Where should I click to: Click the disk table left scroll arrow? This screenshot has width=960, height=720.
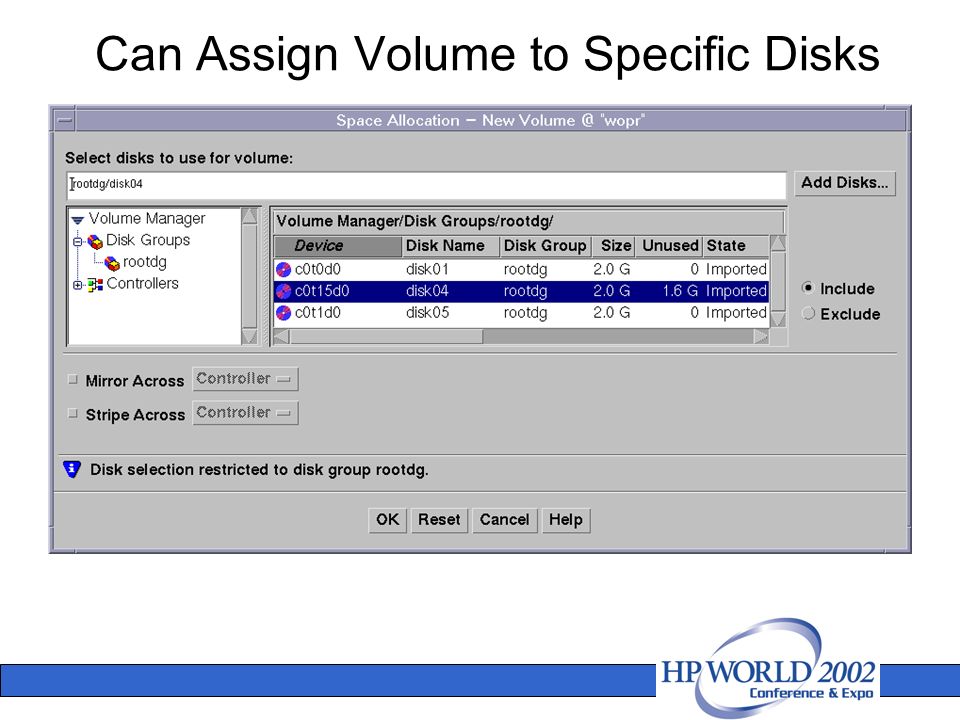click(x=282, y=337)
